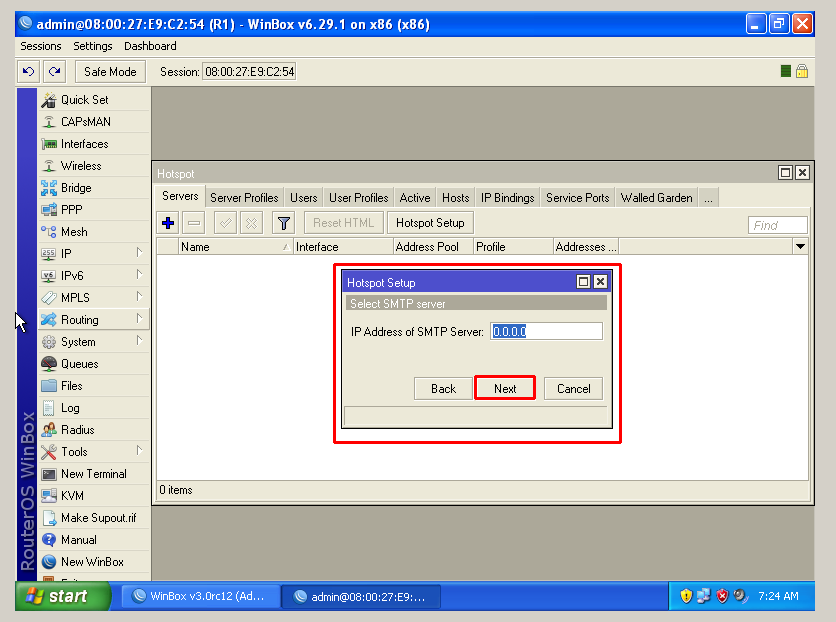Click the enable checkmark button
Screen dimensions: 836x622
pos(226,223)
